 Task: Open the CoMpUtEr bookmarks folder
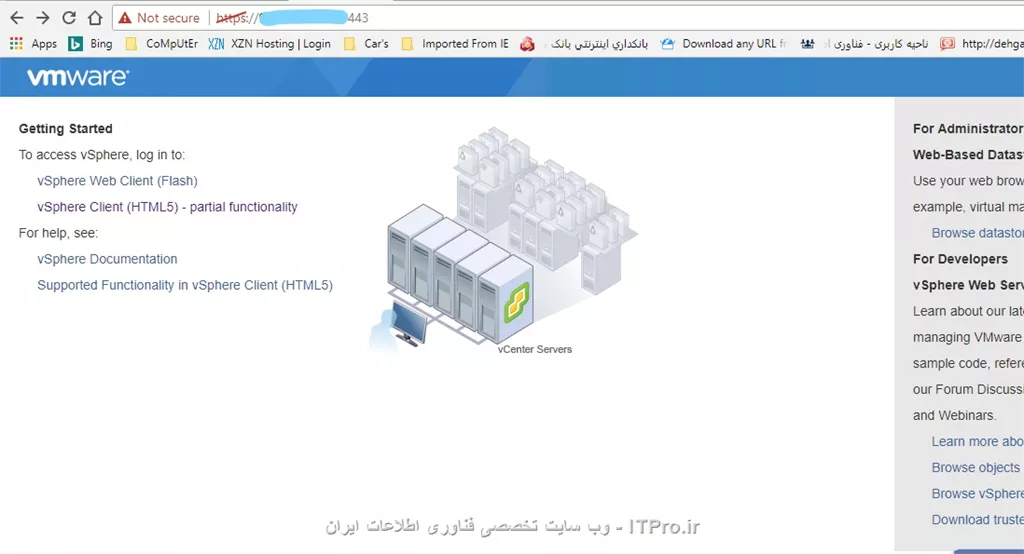pos(162,44)
